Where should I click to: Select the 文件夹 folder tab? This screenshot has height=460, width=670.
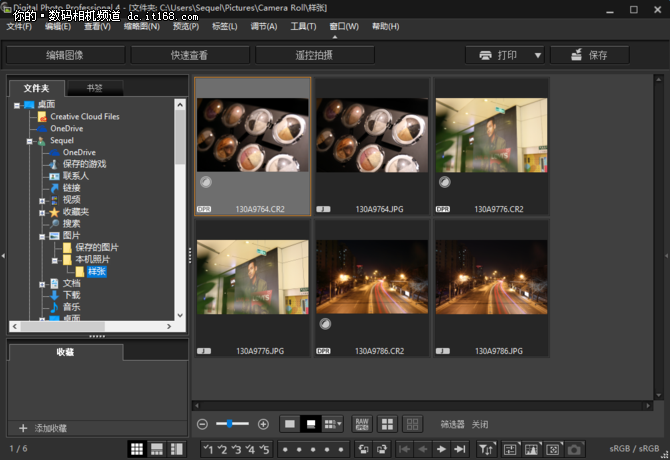click(x=37, y=88)
